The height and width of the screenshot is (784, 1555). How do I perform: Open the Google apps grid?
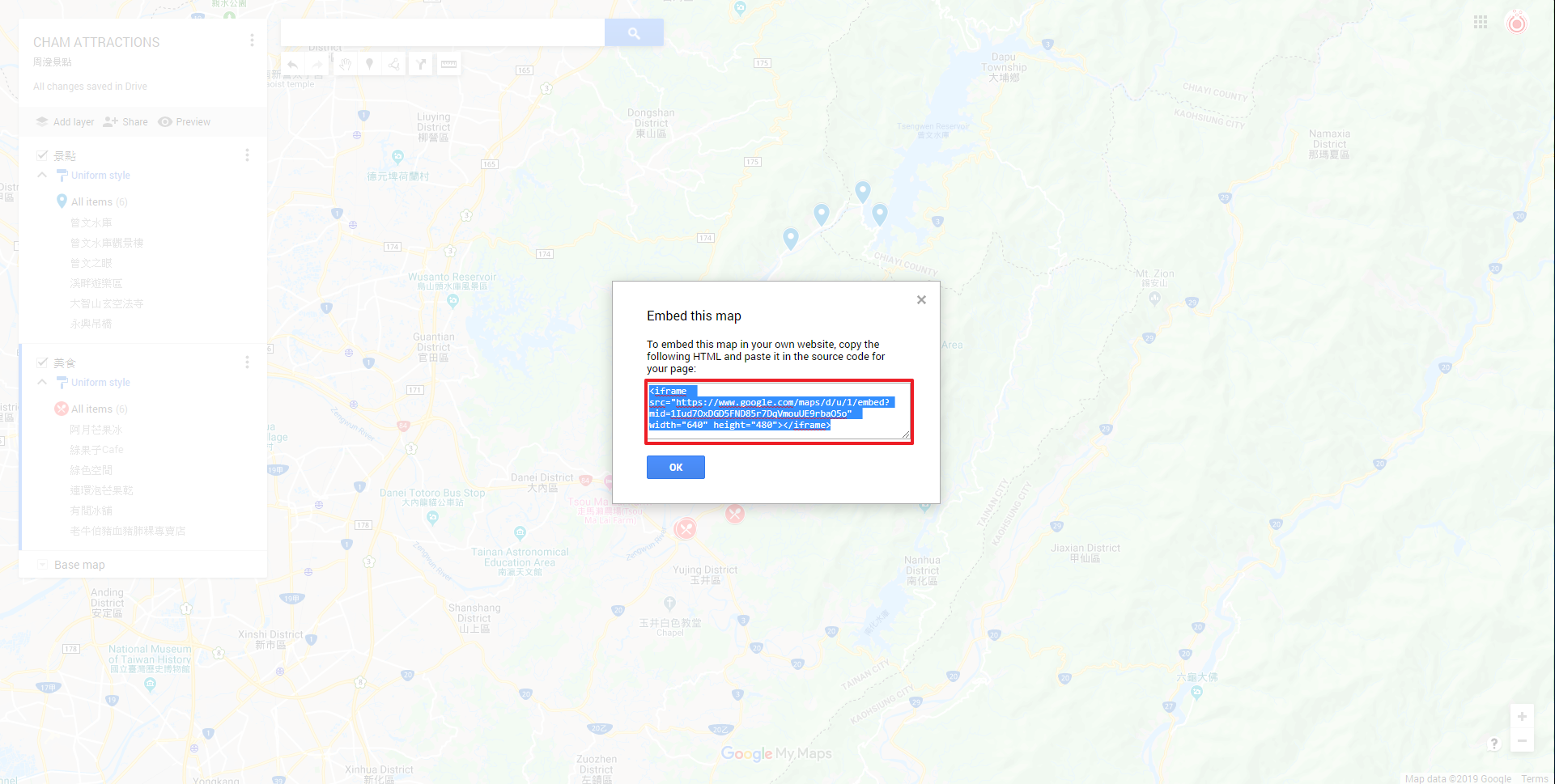pos(1481,23)
